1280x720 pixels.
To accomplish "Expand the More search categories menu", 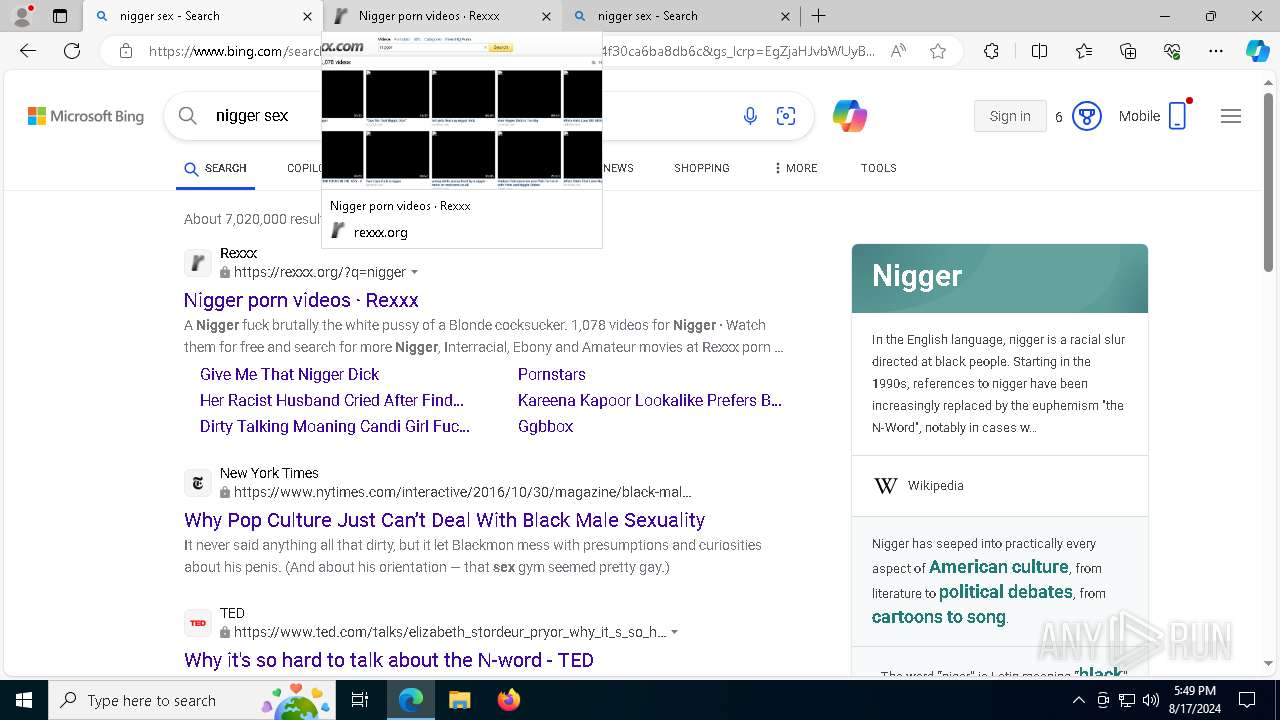I will [x=795, y=168].
